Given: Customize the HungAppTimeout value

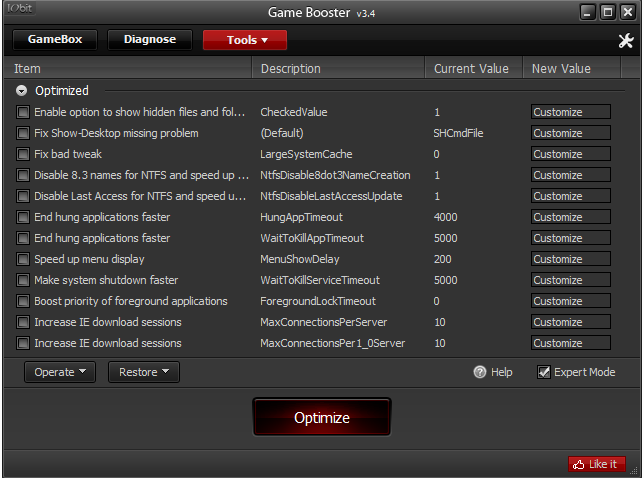Looking at the screenshot, I should pyautogui.click(x=570, y=217).
